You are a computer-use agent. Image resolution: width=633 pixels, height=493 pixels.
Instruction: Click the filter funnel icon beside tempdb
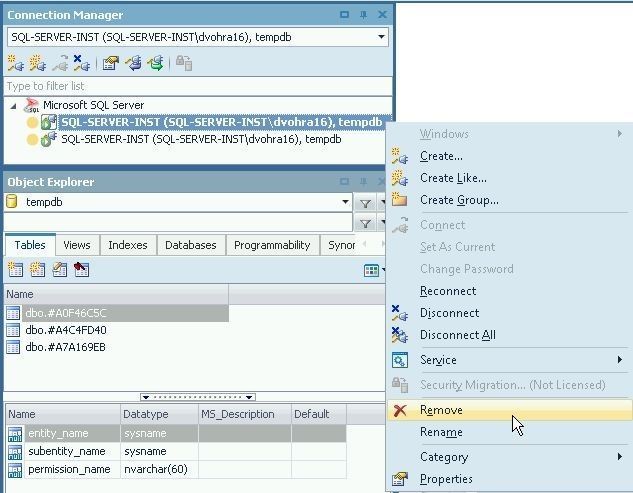[366, 203]
